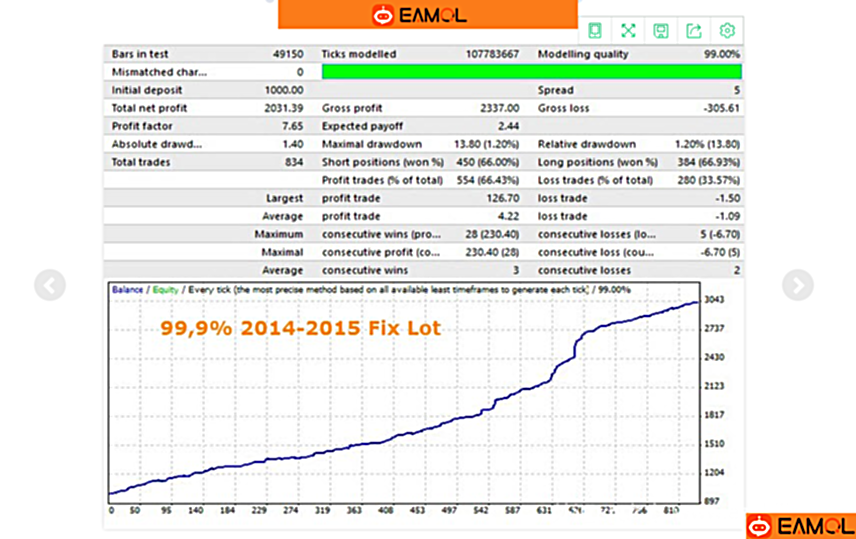Open the settings gear icon
This screenshot has width=856, height=539.
727,30
